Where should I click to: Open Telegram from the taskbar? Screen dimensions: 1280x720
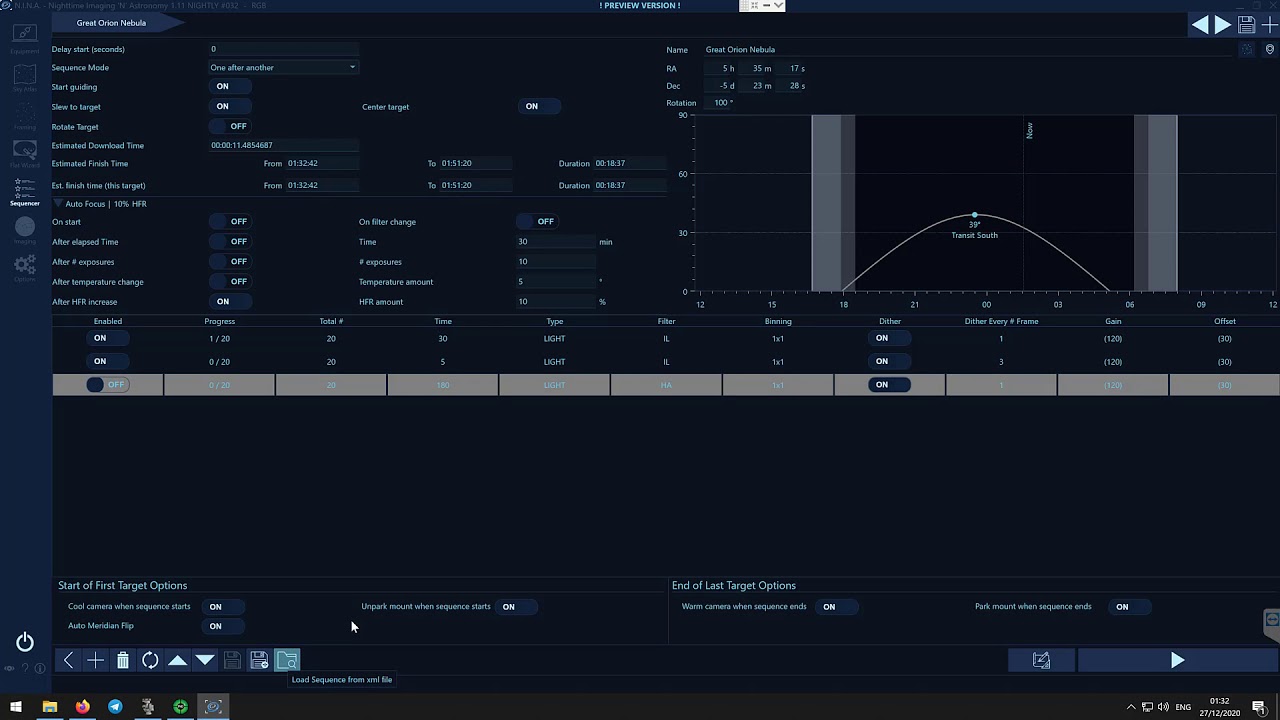click(x=115, y=707)
